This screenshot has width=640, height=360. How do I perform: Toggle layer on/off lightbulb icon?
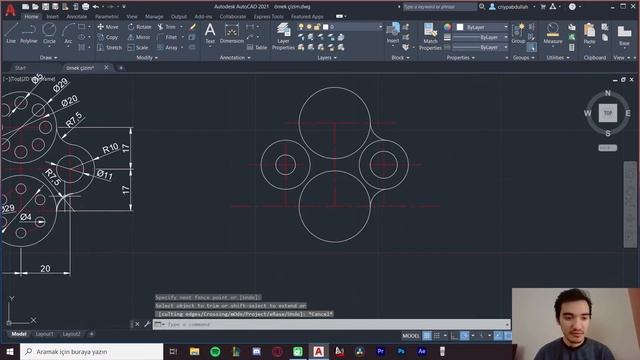point(301,27)
